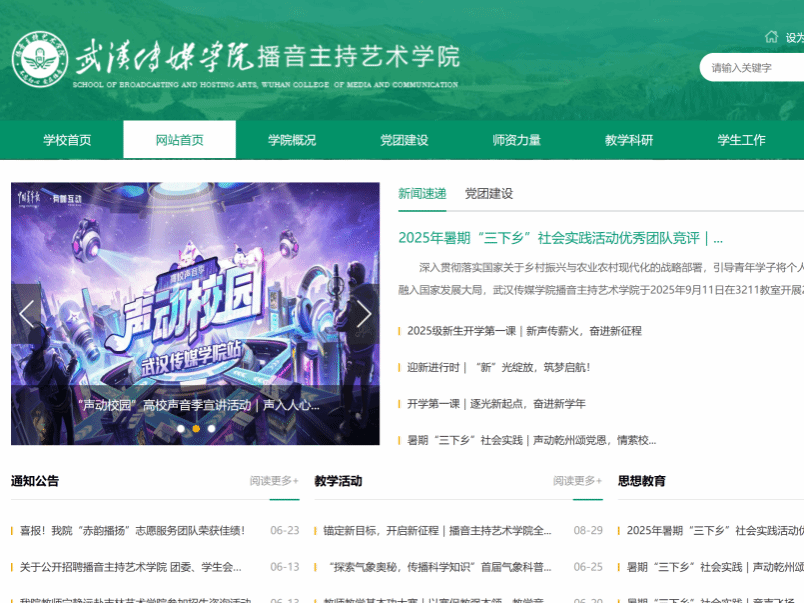Click the home icon in the top-right corner
The height and width of the screenshot is (603, 804).
tap(771, 37)
